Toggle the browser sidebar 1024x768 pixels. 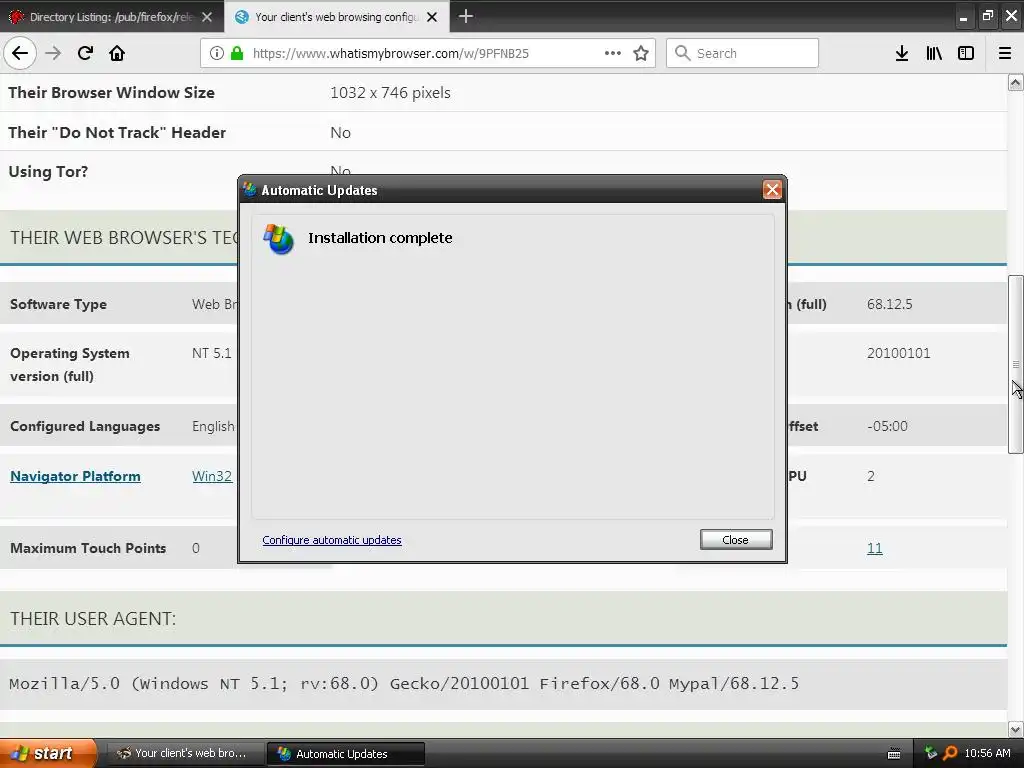coord(966,53)
